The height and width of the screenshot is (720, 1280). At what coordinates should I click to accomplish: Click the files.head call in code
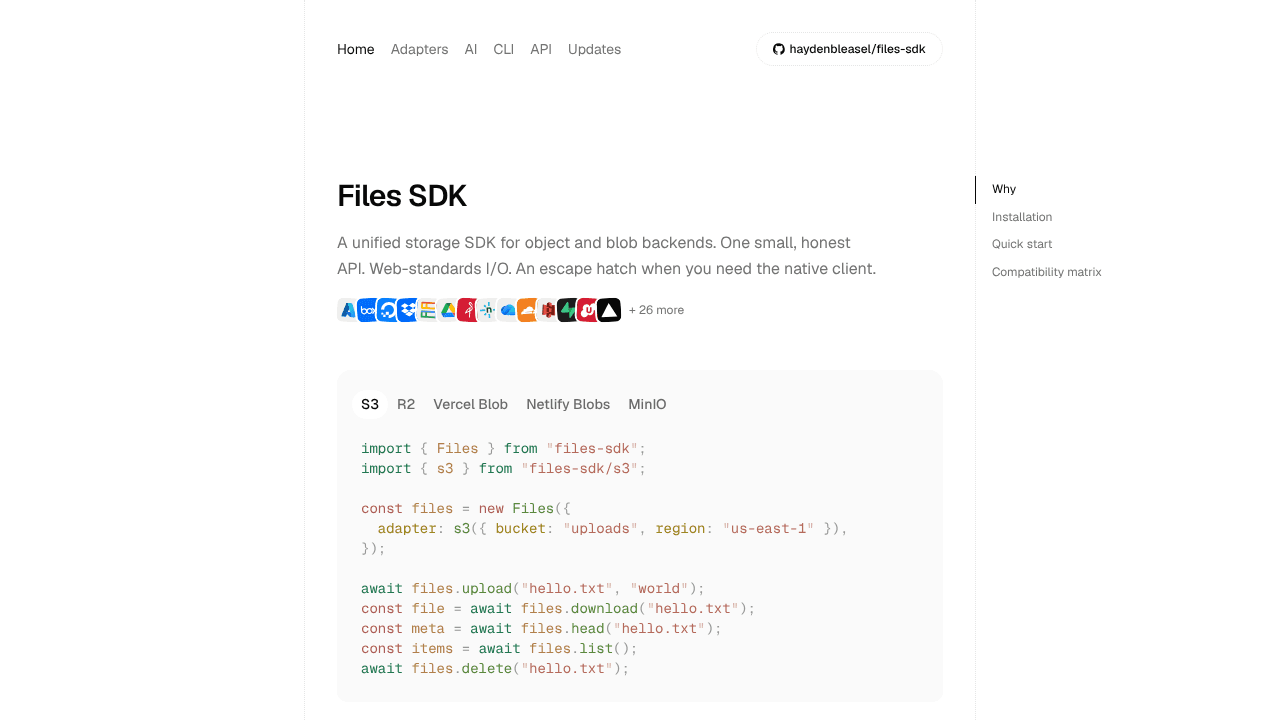[x=563, y=628]
